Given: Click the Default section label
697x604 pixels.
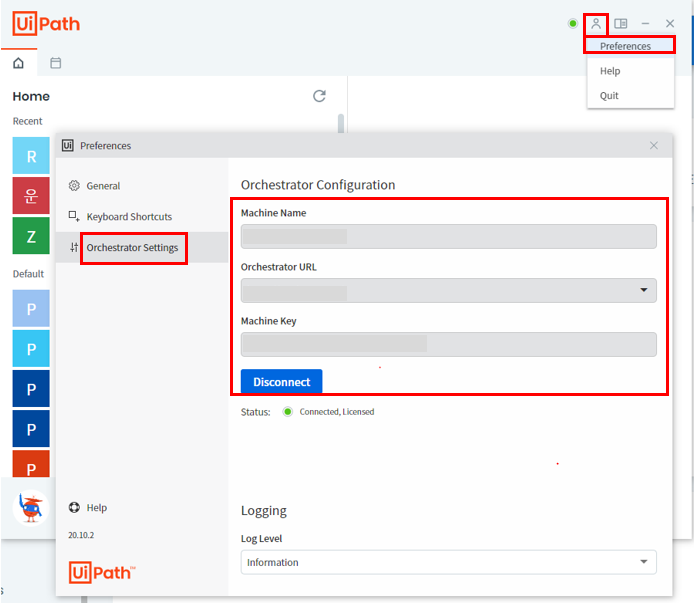Looking at the screenshot, I should (x=28, y=274).
